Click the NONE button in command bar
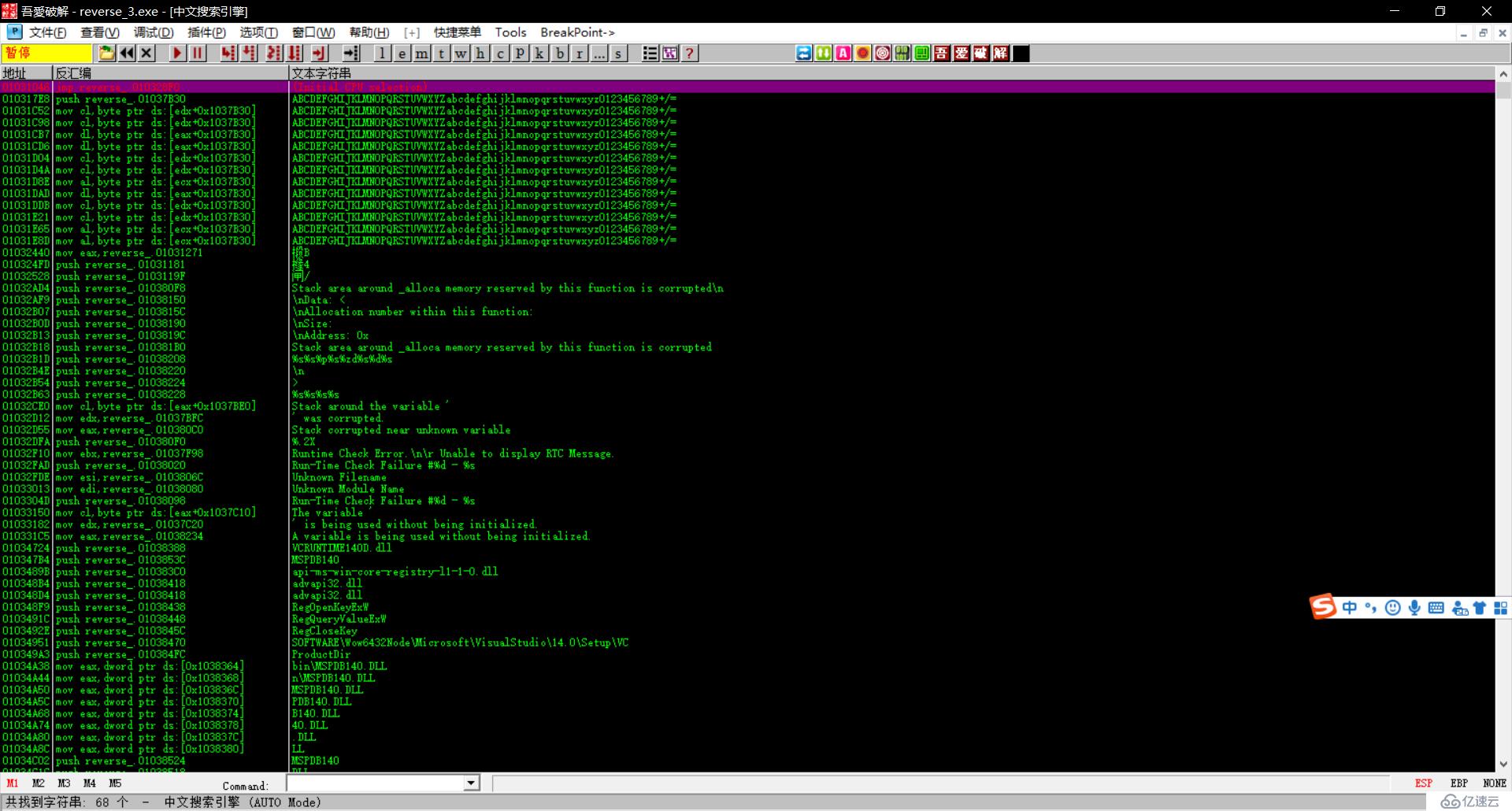Image resolution: width=1512 pixels, height=811 pixels. (1495, 783)
